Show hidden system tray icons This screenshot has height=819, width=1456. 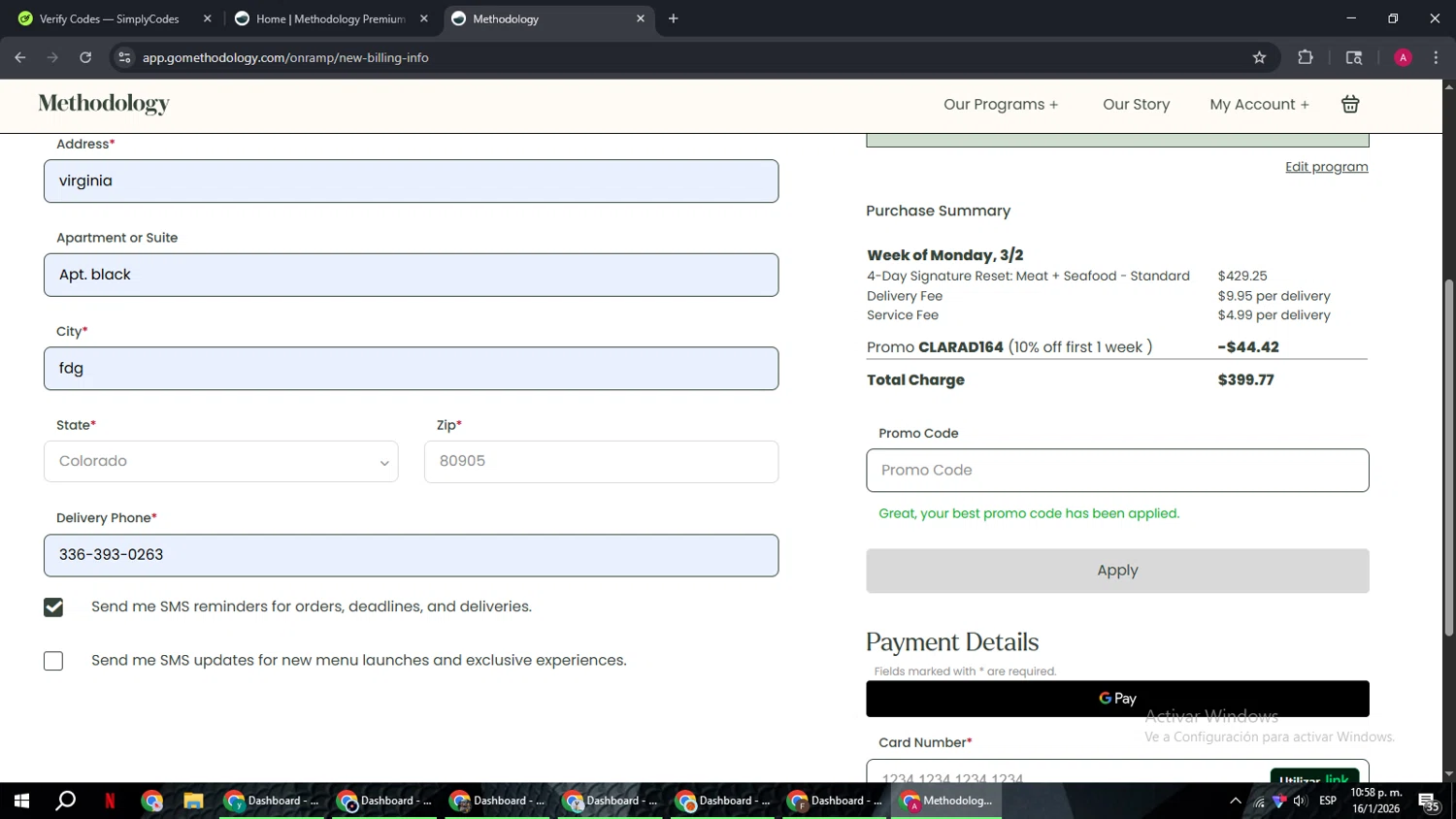coord(1235,801)
